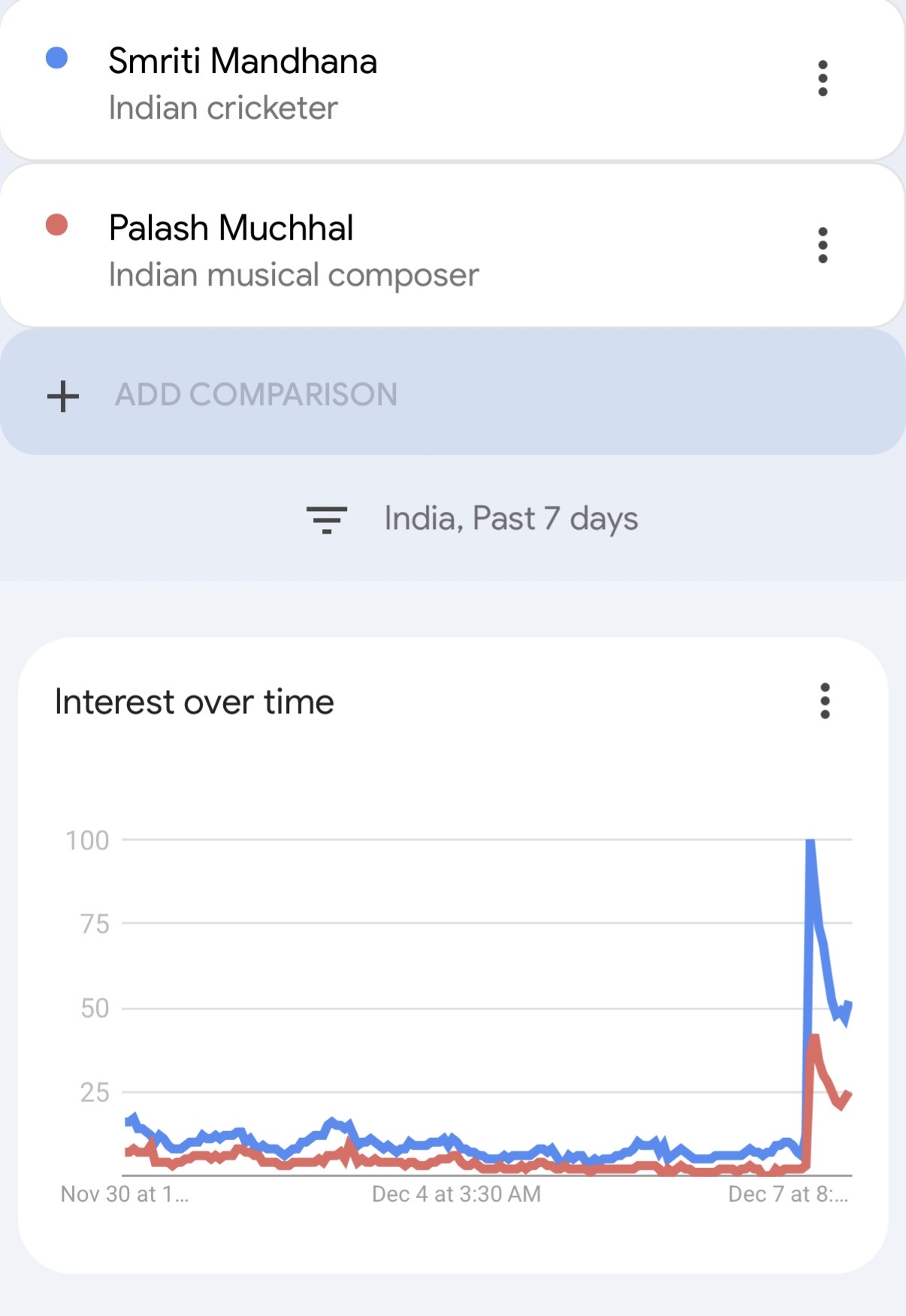Click the Interest over time heading

point(195,702)
